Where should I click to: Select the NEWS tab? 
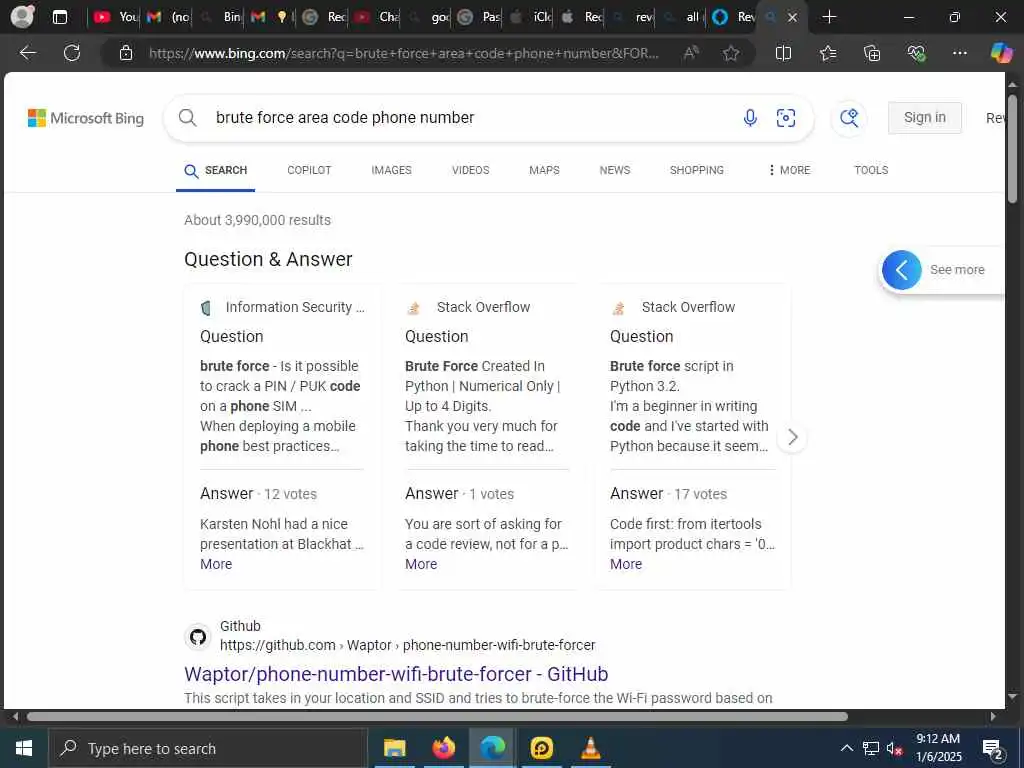615,170
